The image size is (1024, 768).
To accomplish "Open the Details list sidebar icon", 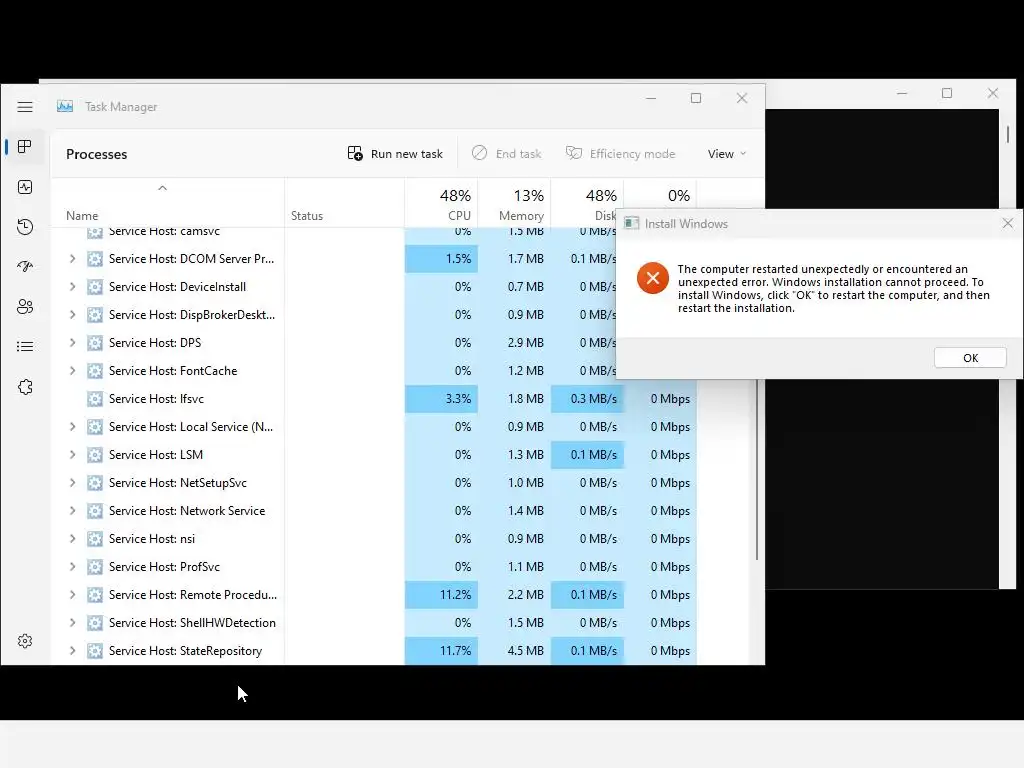I will [25, 346].
